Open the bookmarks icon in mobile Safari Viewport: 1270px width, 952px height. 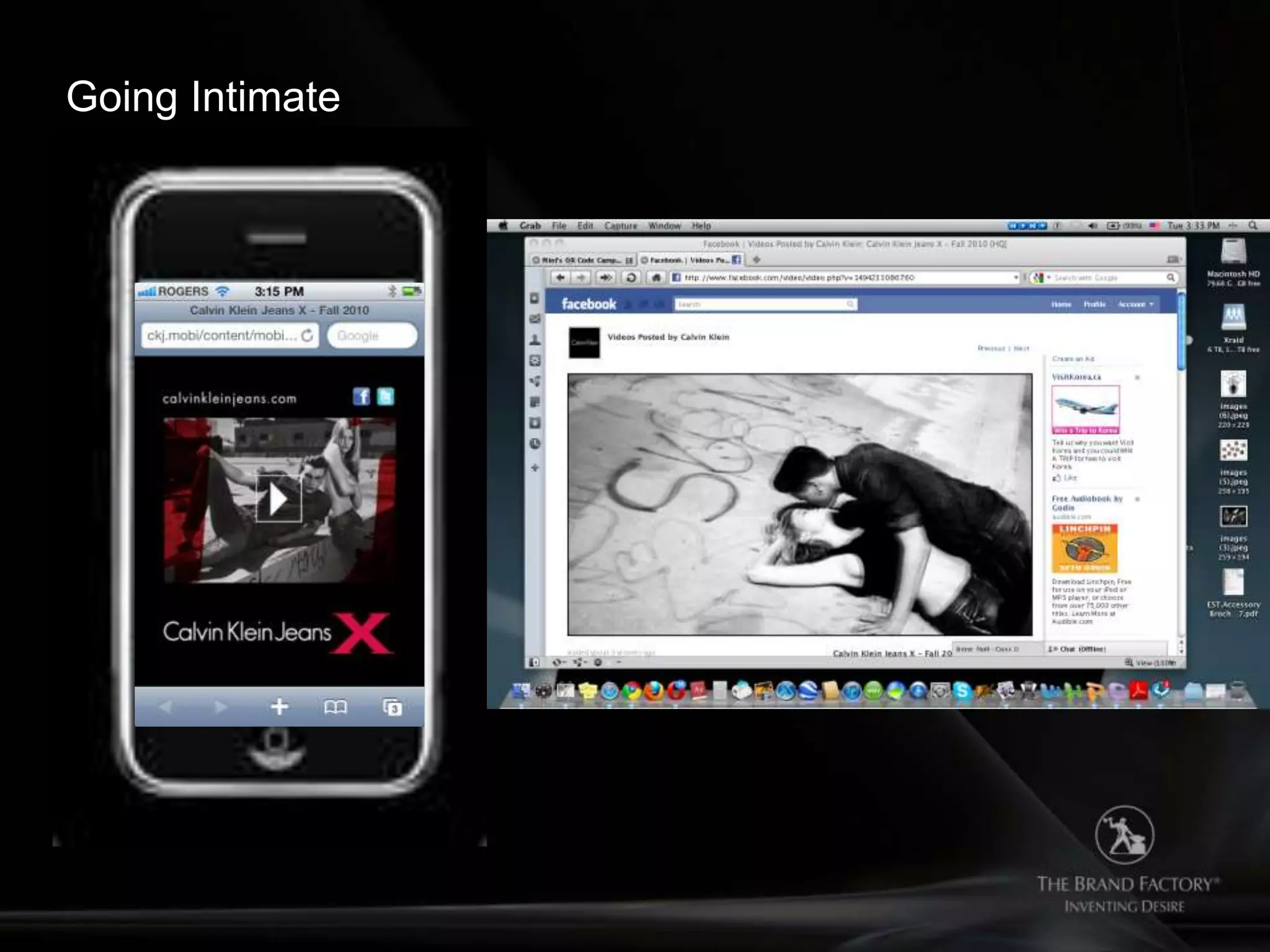pos(335,707)
